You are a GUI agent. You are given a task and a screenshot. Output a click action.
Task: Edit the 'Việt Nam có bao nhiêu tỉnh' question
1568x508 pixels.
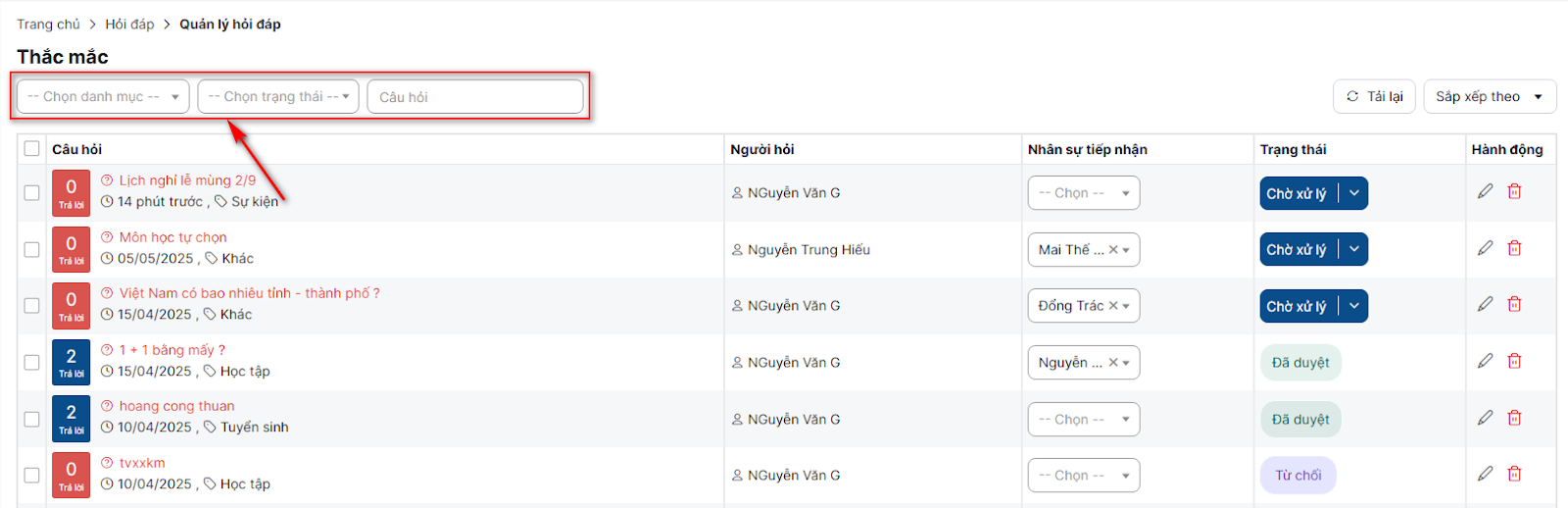(1486, 304)
